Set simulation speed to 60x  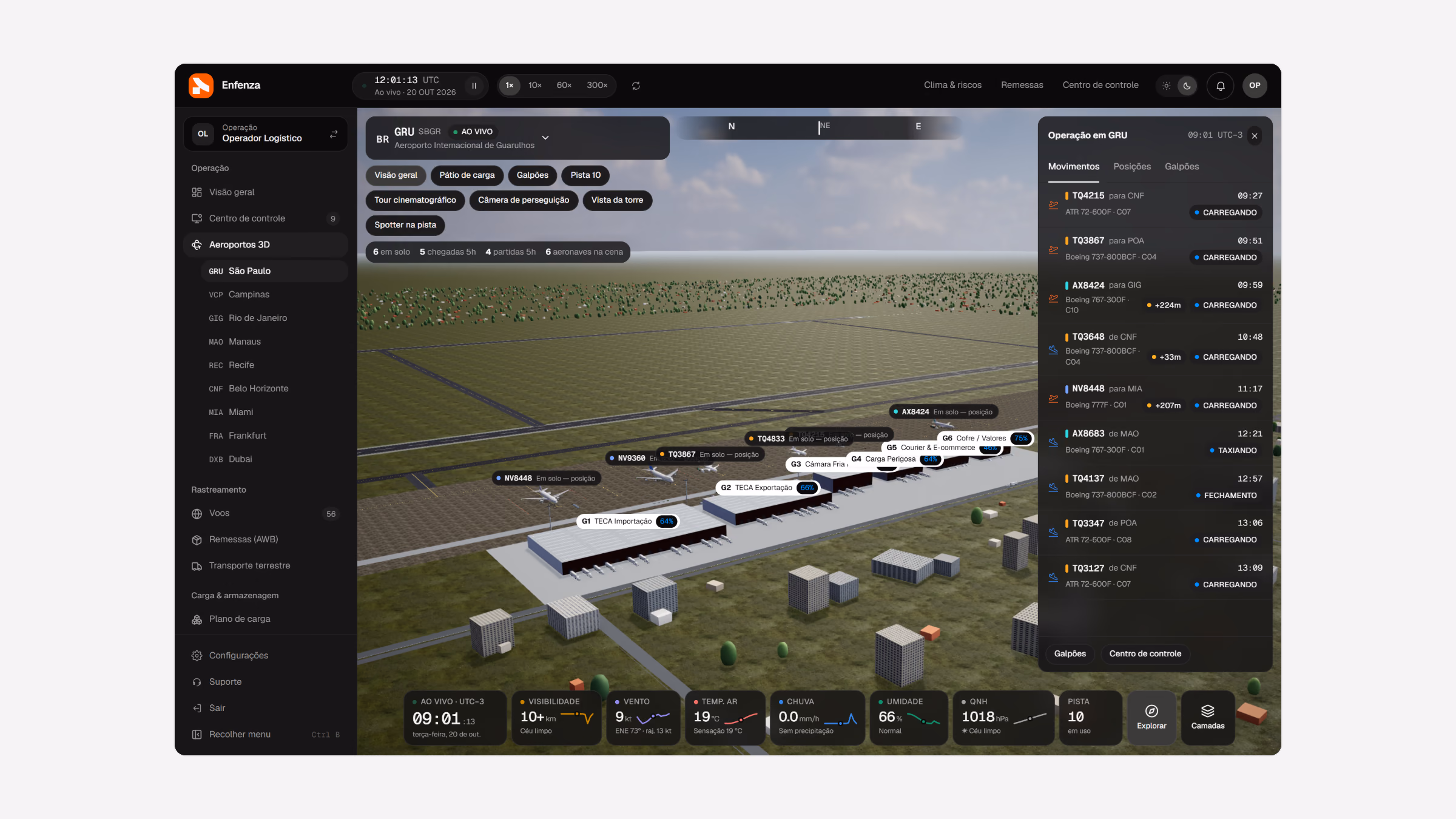pyautogui.click(x=564, y=86)
